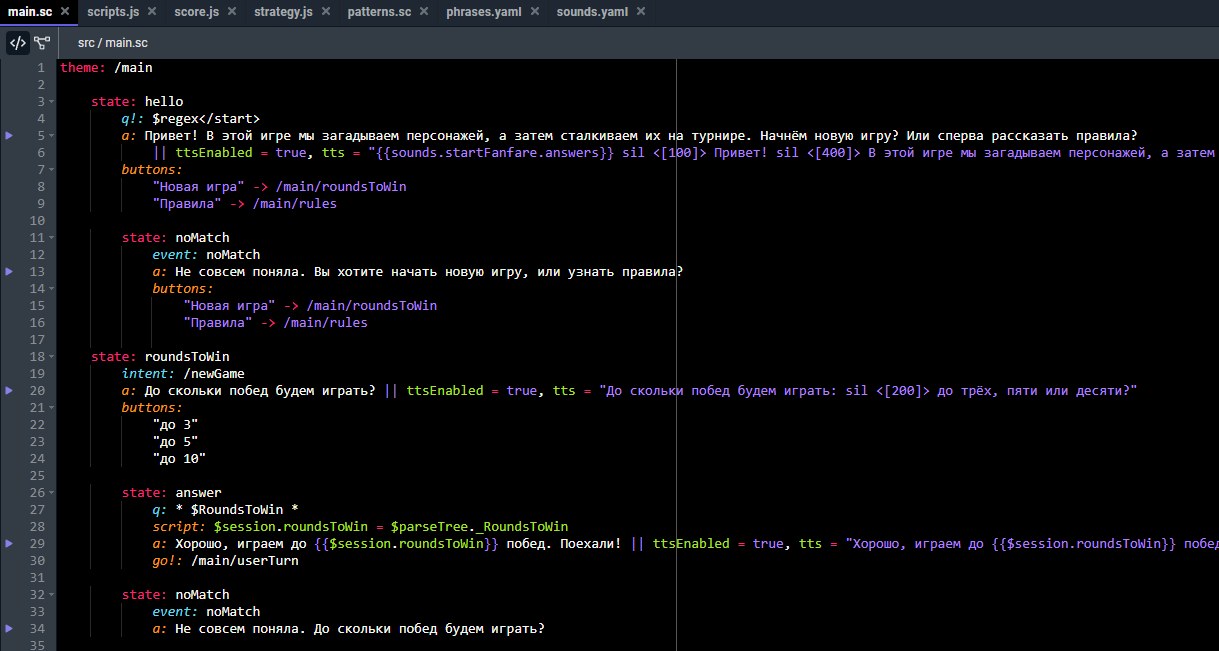Close the sounds.yaml tab
This screenshot has height=651, width=1219.
coord(640,12)
